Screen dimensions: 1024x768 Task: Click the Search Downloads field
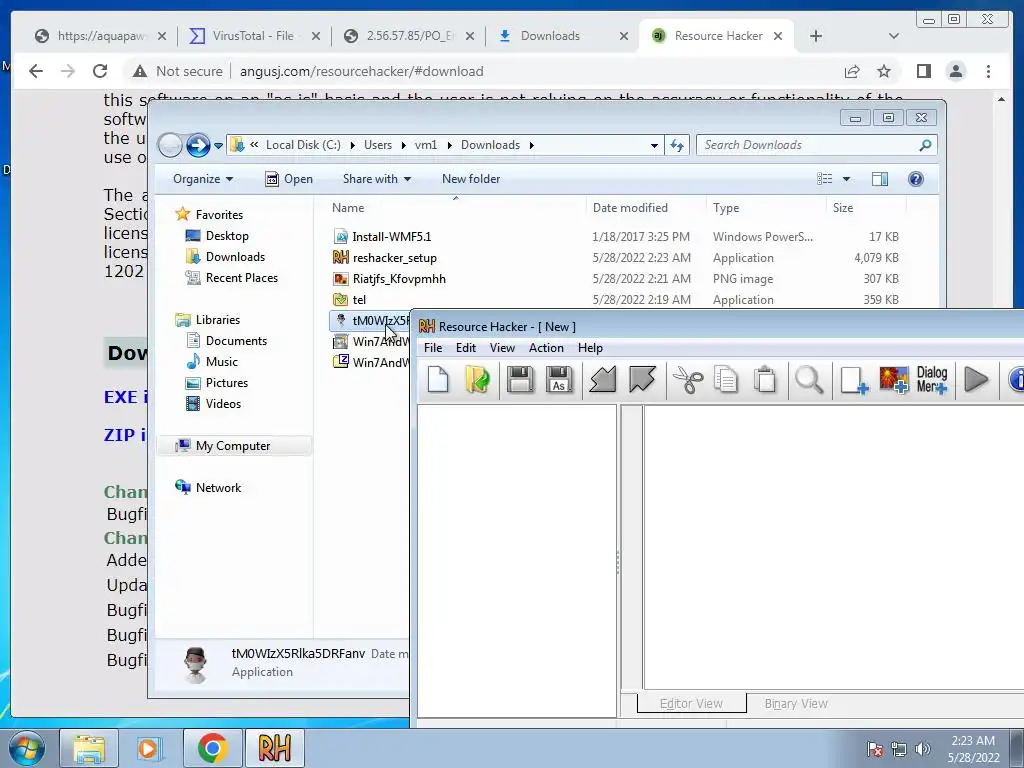click(816, 145)
